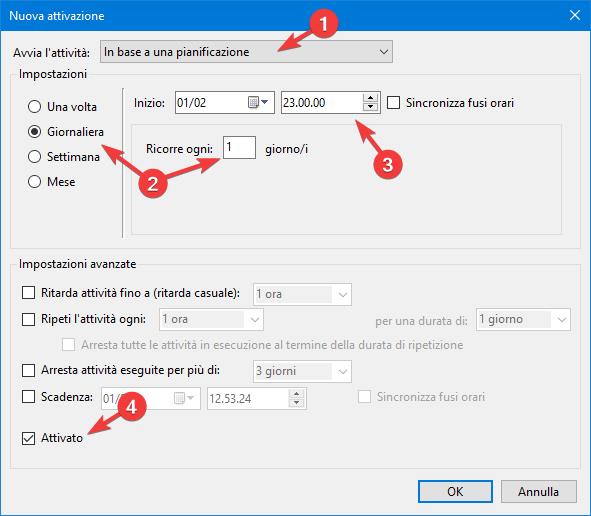
Task: Click the Ricorre ogni days field
Action: 239,148
